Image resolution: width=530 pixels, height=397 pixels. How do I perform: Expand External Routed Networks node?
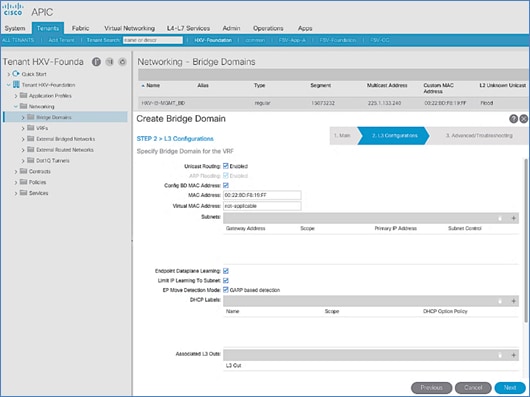(x=23, y=150)
